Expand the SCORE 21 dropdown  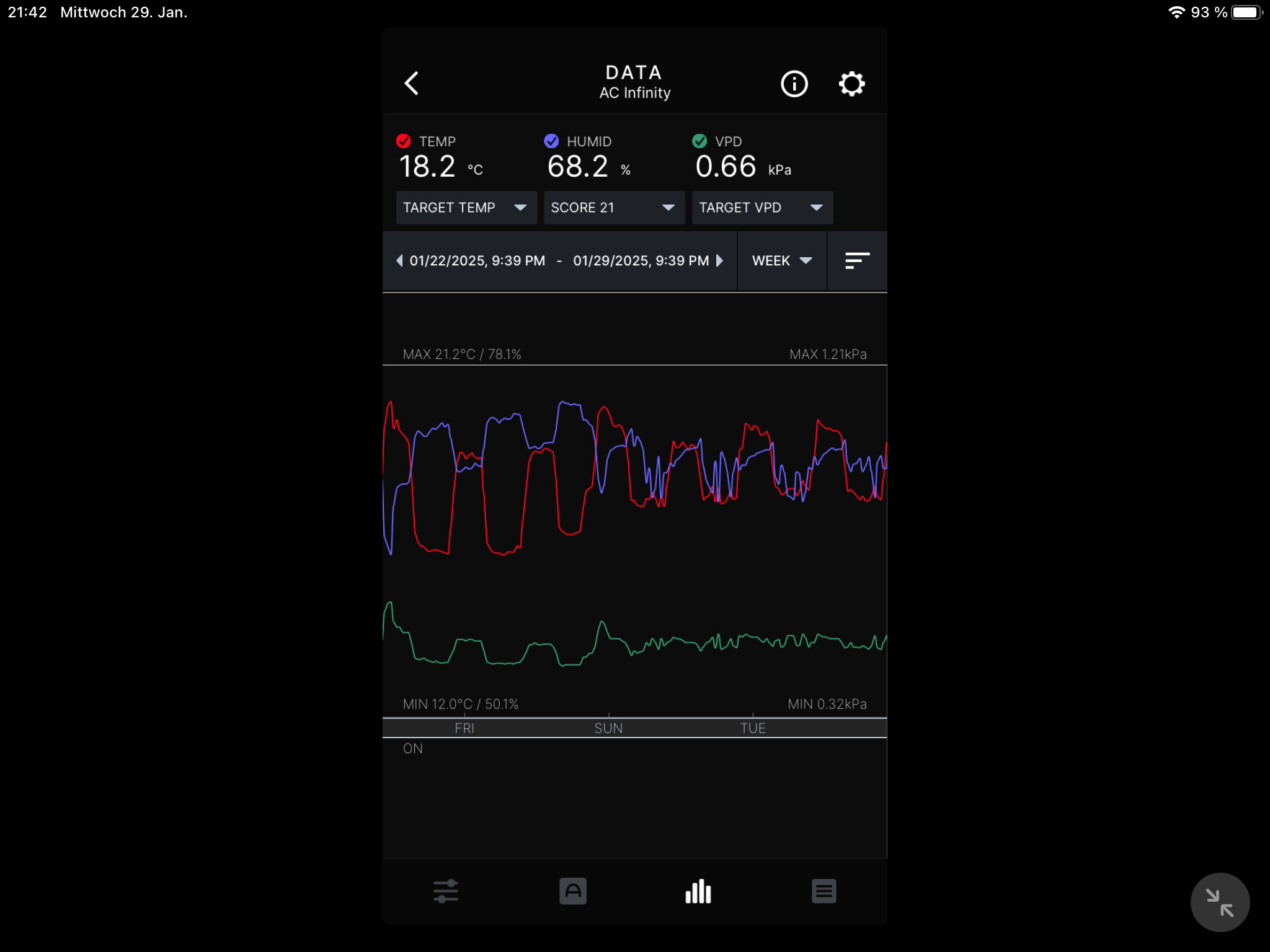(613, 208)
